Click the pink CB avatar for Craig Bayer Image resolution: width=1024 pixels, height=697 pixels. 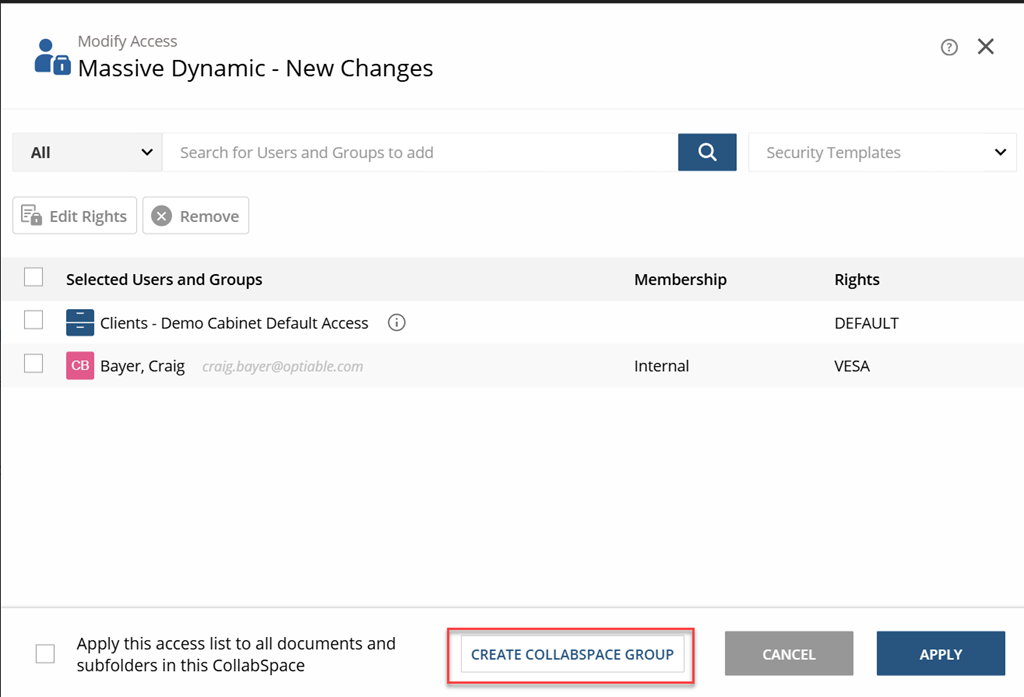[80, 366]
